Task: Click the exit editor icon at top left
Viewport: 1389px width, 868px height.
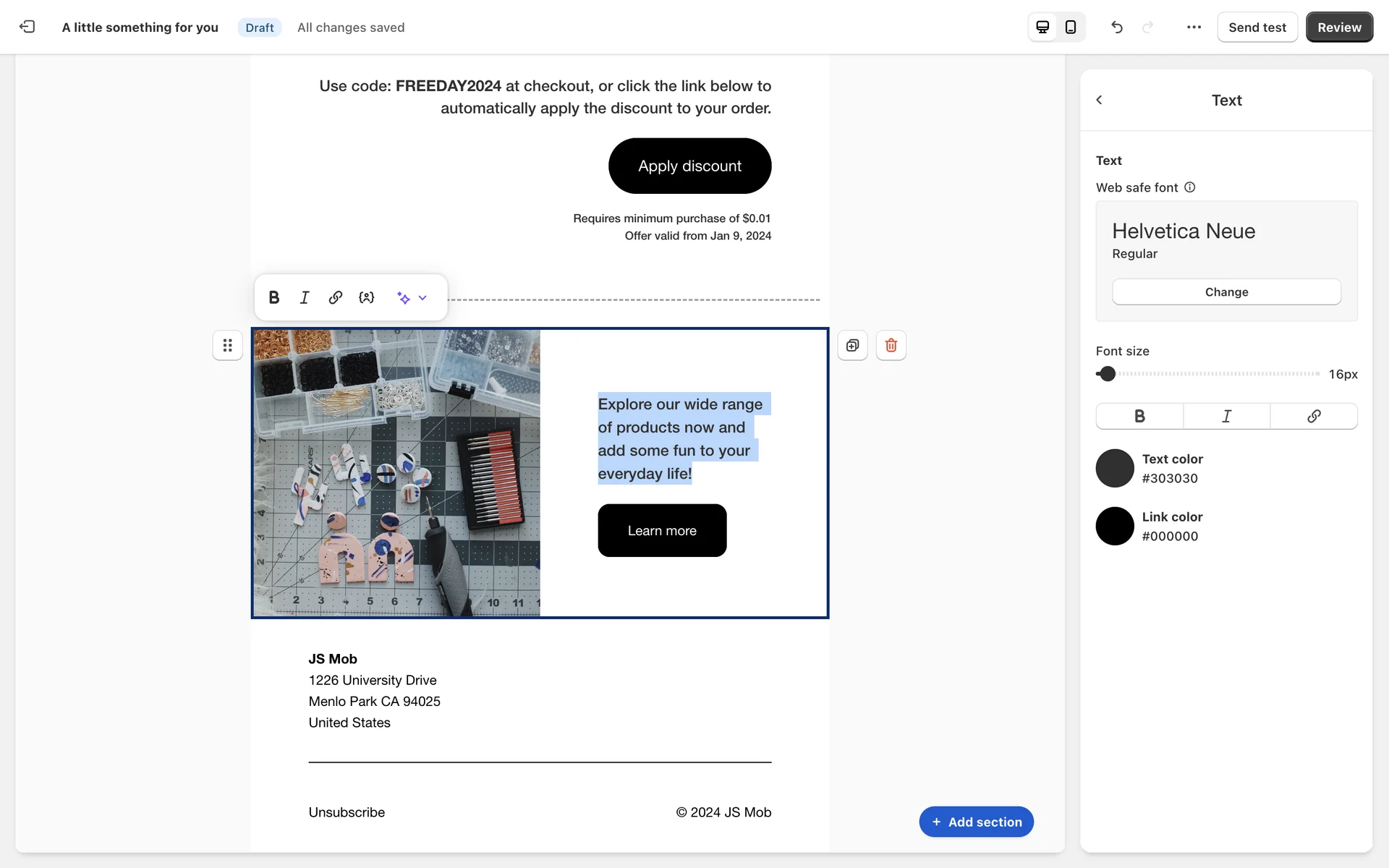Action: click(27, 27)
